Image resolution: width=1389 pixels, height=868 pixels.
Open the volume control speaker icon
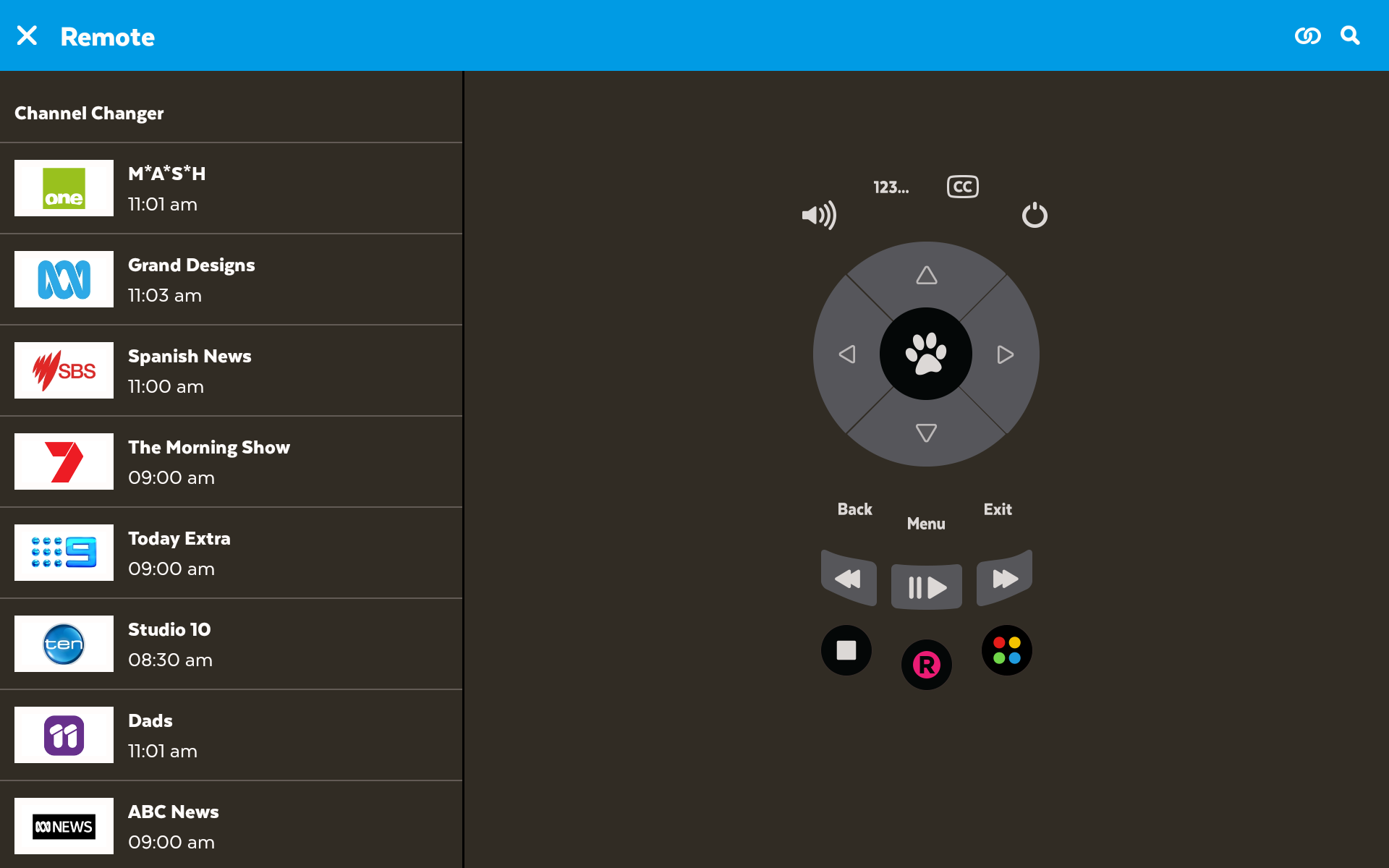(819, 215)
